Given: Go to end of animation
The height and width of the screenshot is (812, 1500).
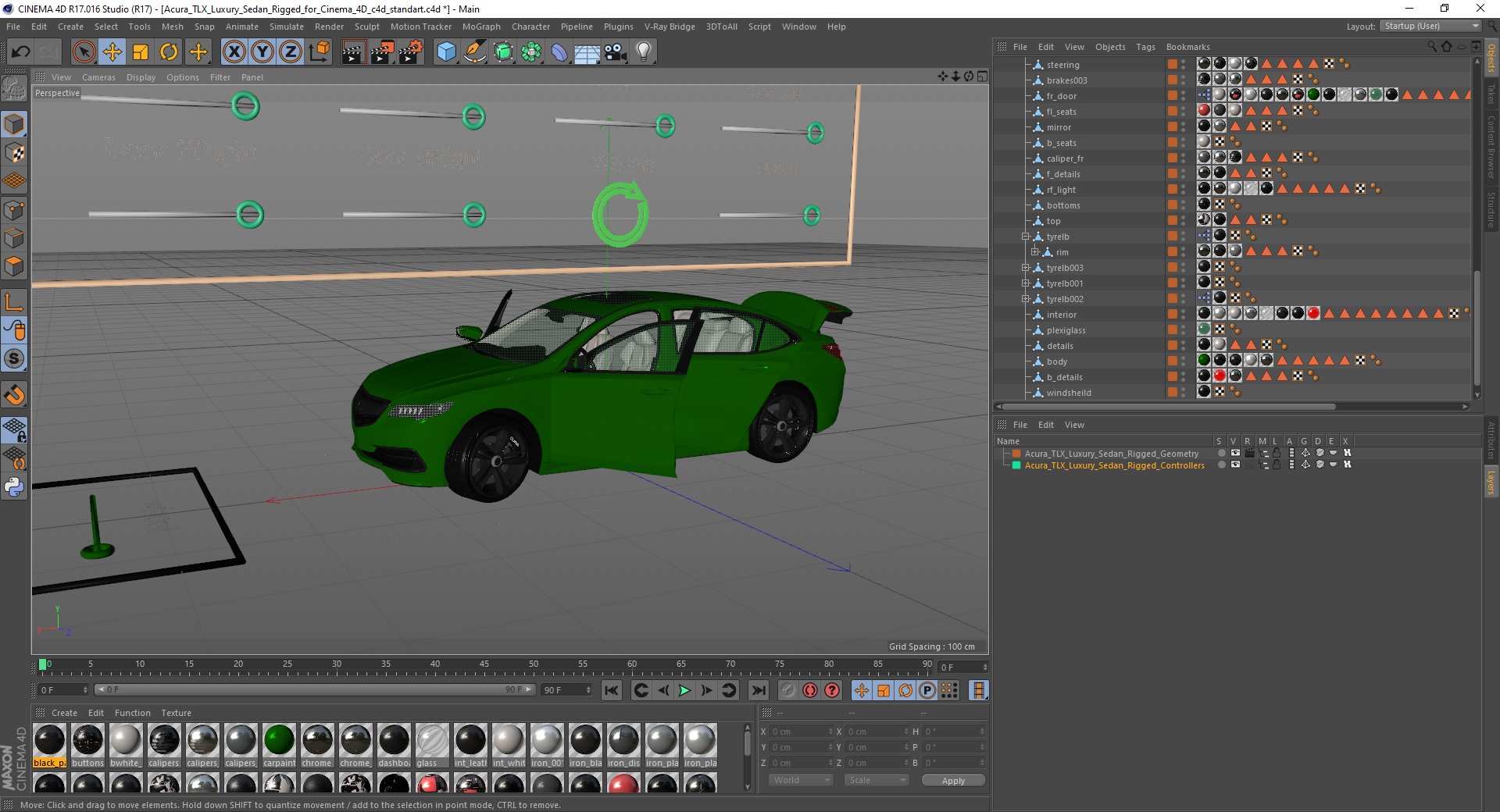Looking at the screenshot, I should click(758, 690).
